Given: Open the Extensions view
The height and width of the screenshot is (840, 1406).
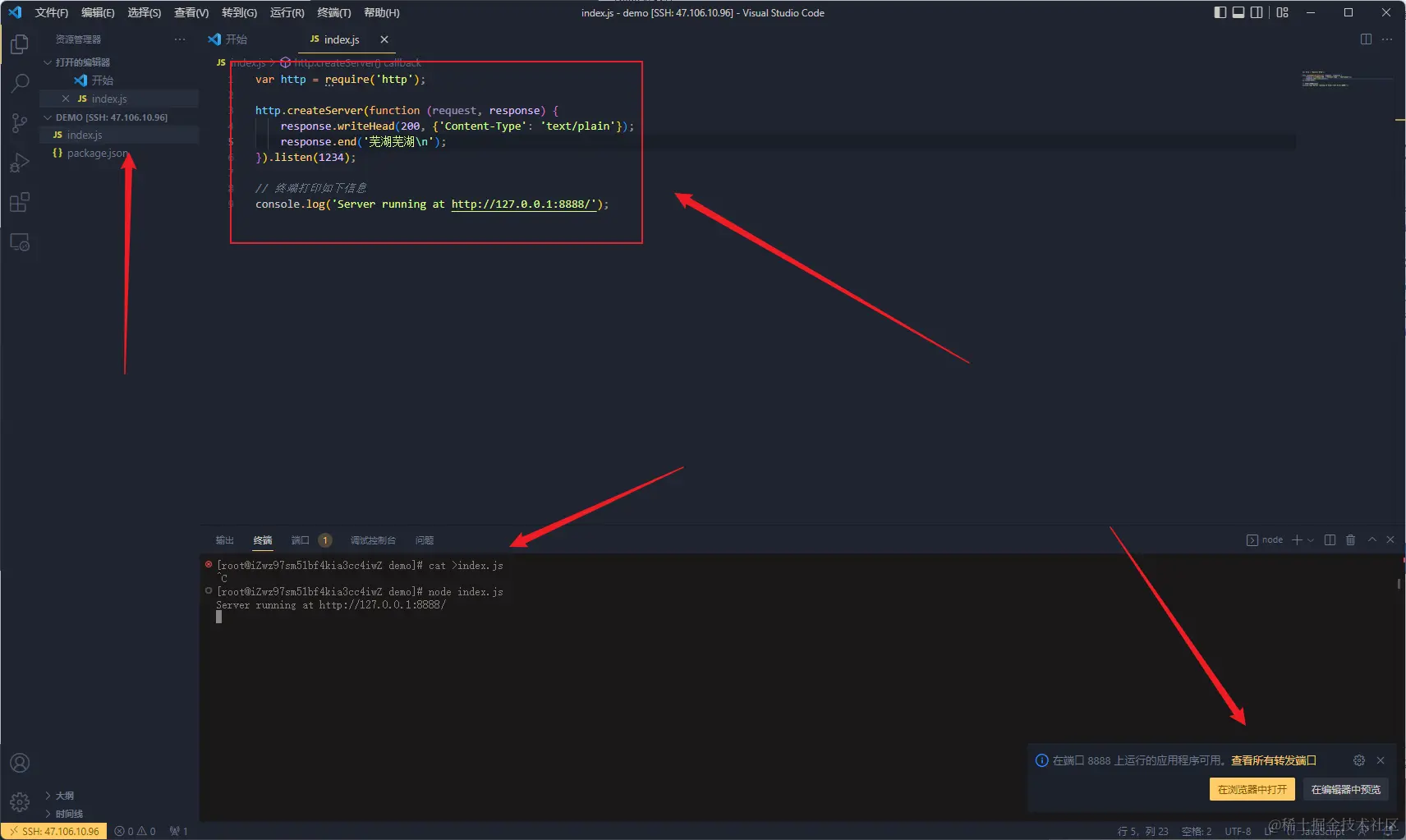Looking at the screenshot, I should (20, 202).
